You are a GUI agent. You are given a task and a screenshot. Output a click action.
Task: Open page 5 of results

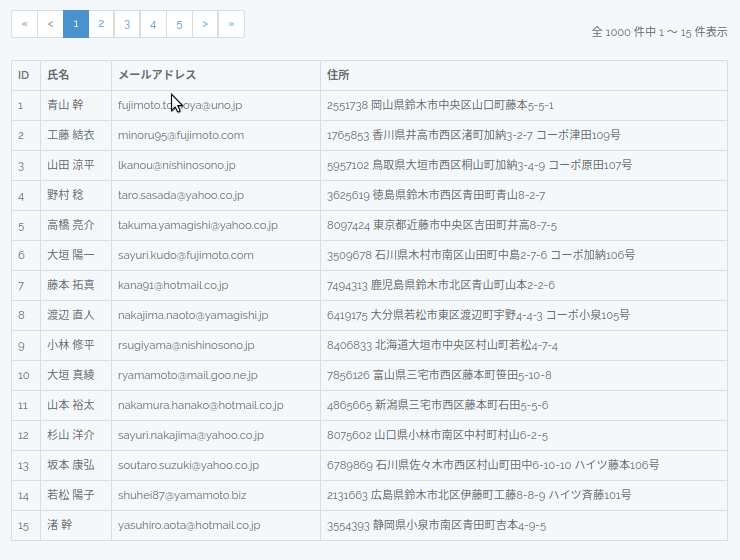[x=179, y=24]
